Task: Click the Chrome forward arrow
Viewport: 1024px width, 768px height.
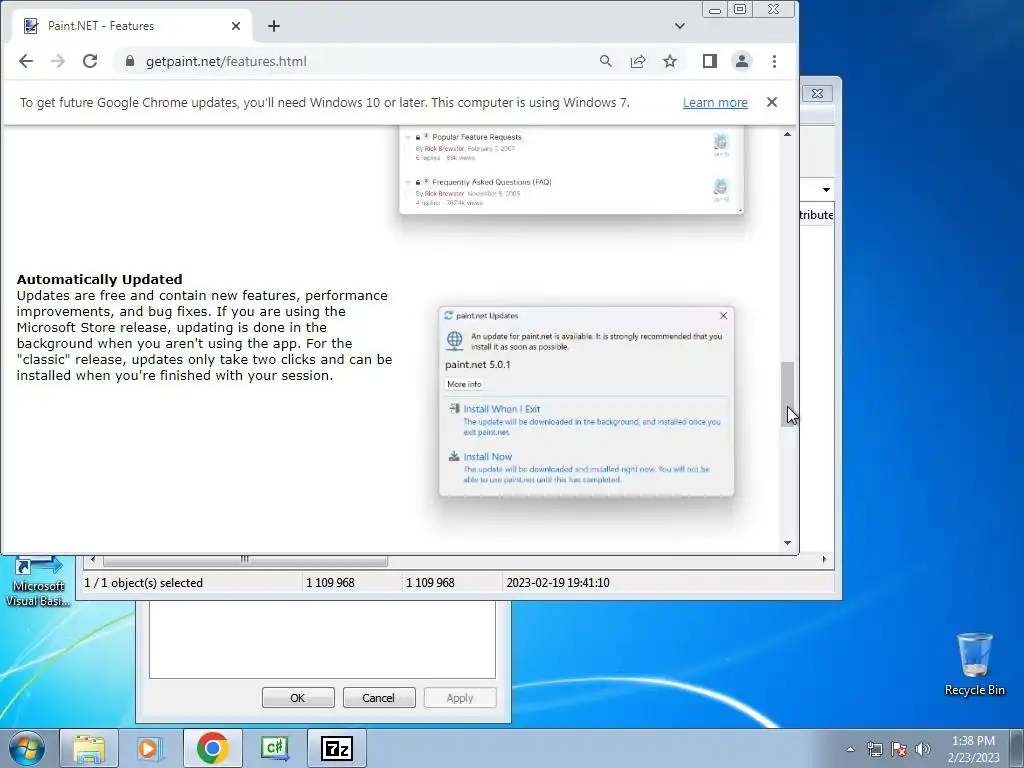Action: coord(58,61)
